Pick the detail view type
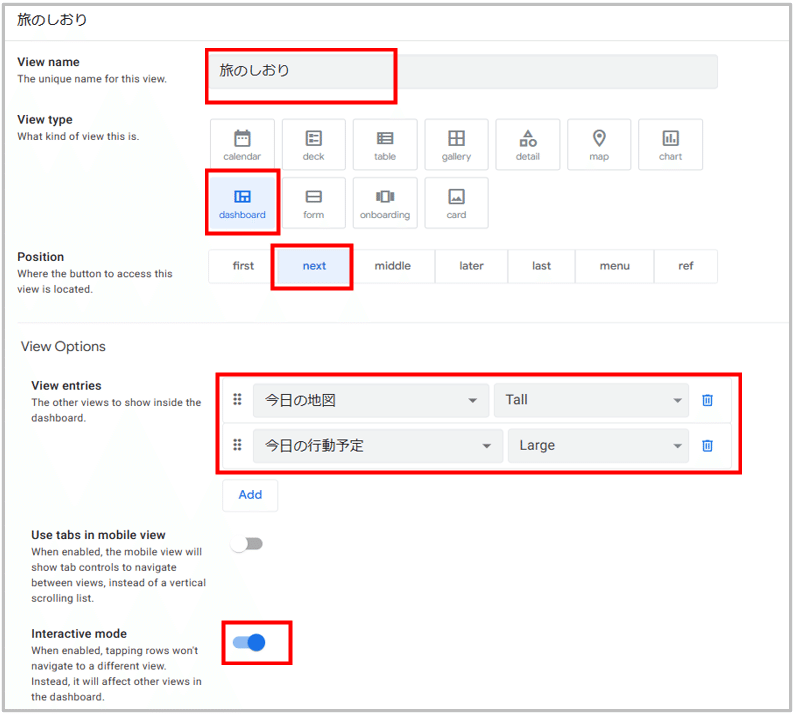 pos(528,145)
